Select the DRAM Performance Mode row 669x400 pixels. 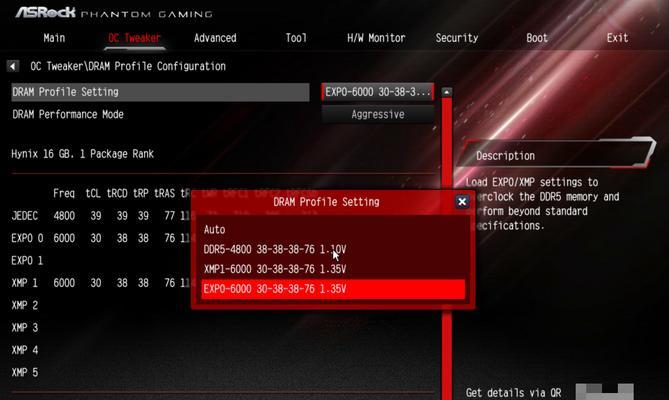(x=160, y=114)
